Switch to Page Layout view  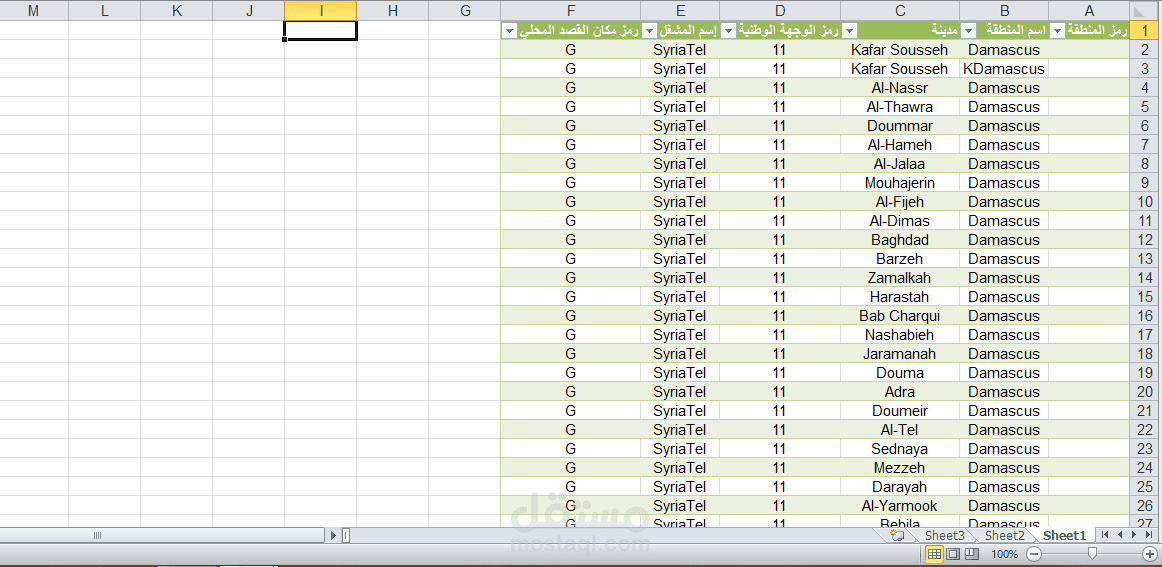click(x=953, y=554)
